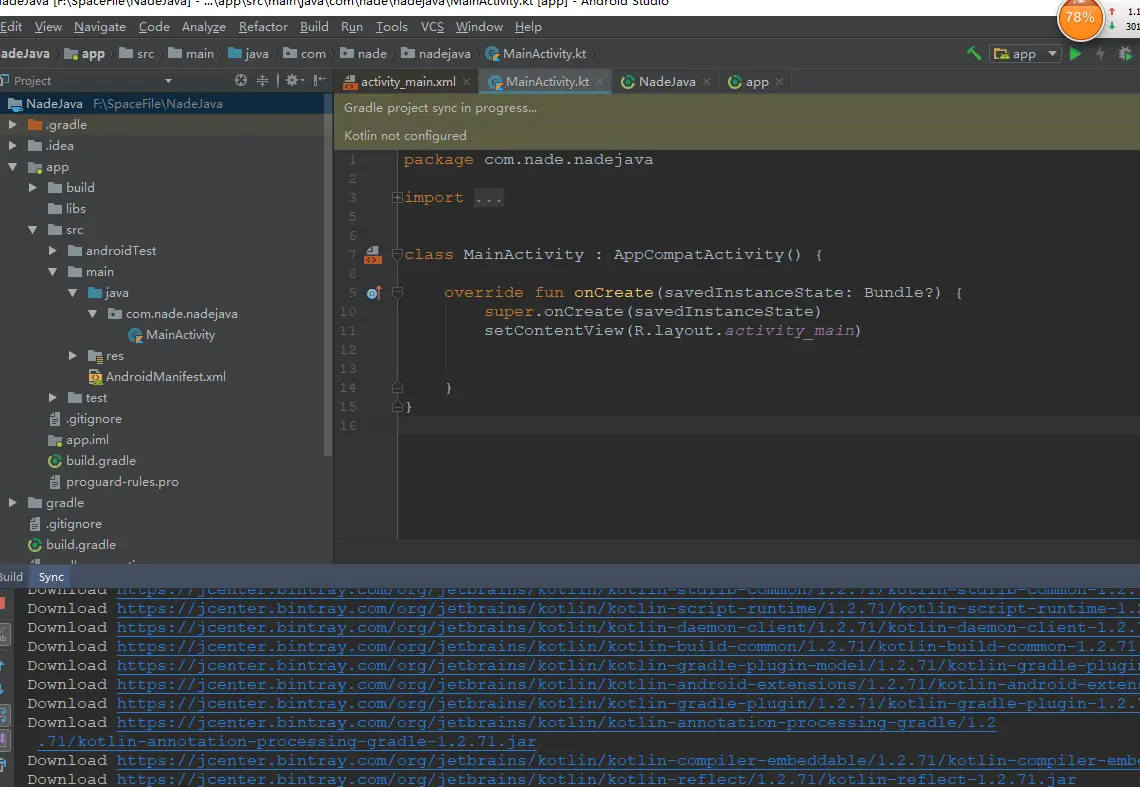Stop the sync with the red stop icon
The image size is (1140, 787).
coord(2,602)
